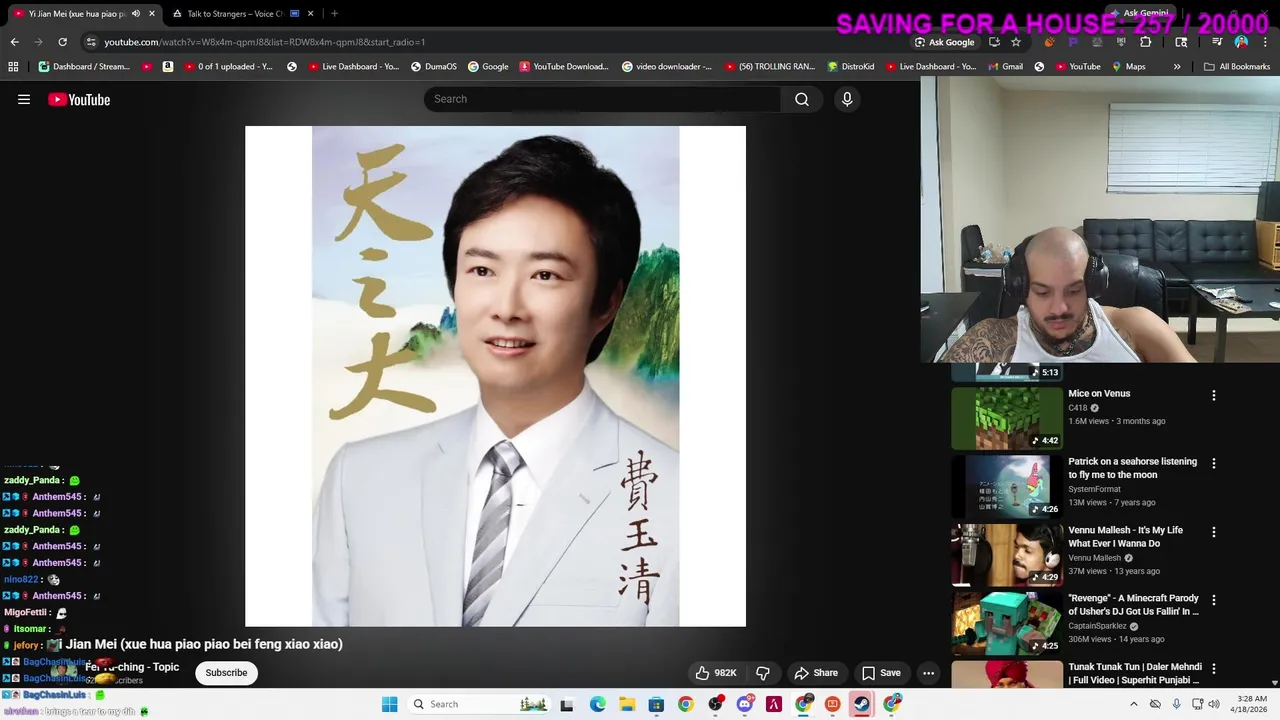The width and height of the screenshot is (1280, 720).
Task: Open the Mice on Venus video thumbnail
Action: pyautogui.click(x=1007, y=419)
